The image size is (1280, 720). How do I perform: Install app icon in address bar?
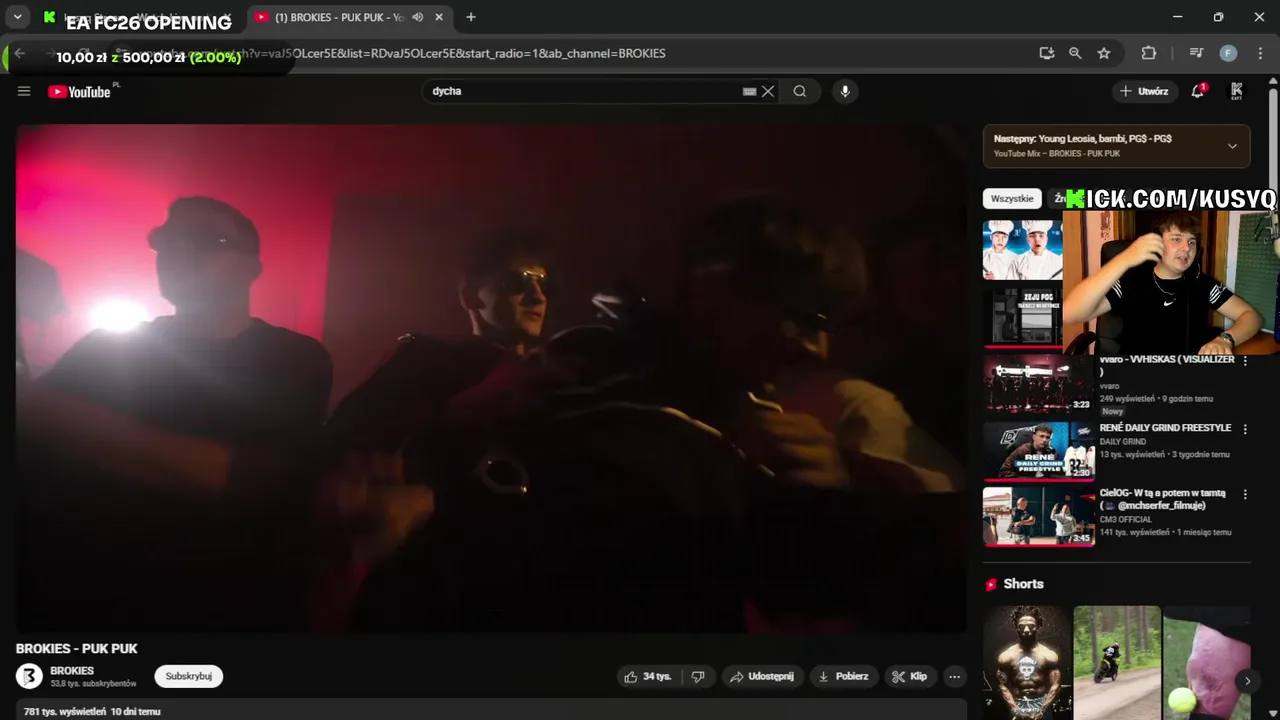(x=1047, y=53)
